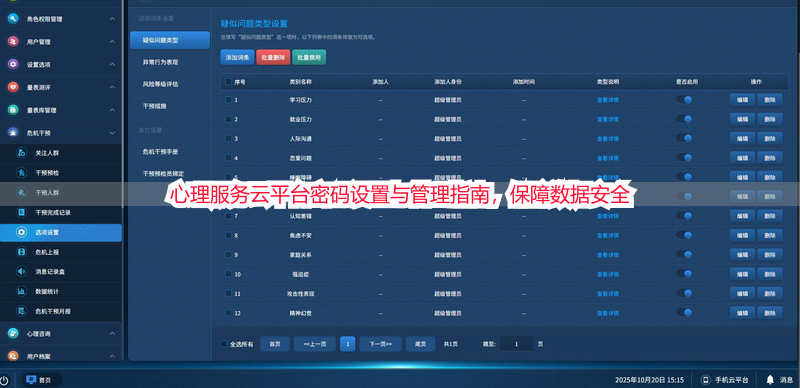The image size is (800, 388).
Task: Click the 首页 monitor icon in taskbar
Action: pyautogui.click(x=31, y=380)
